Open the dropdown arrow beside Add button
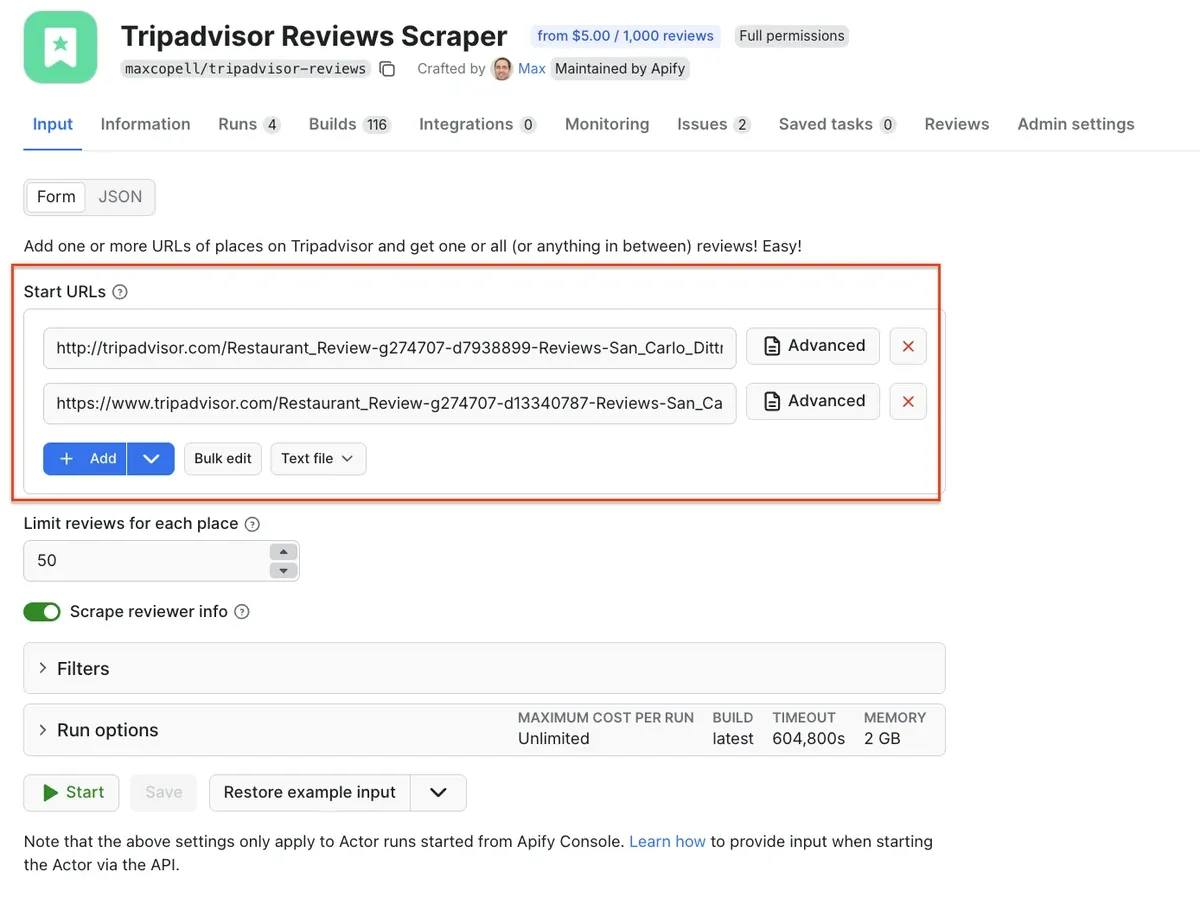 point(151,459)
